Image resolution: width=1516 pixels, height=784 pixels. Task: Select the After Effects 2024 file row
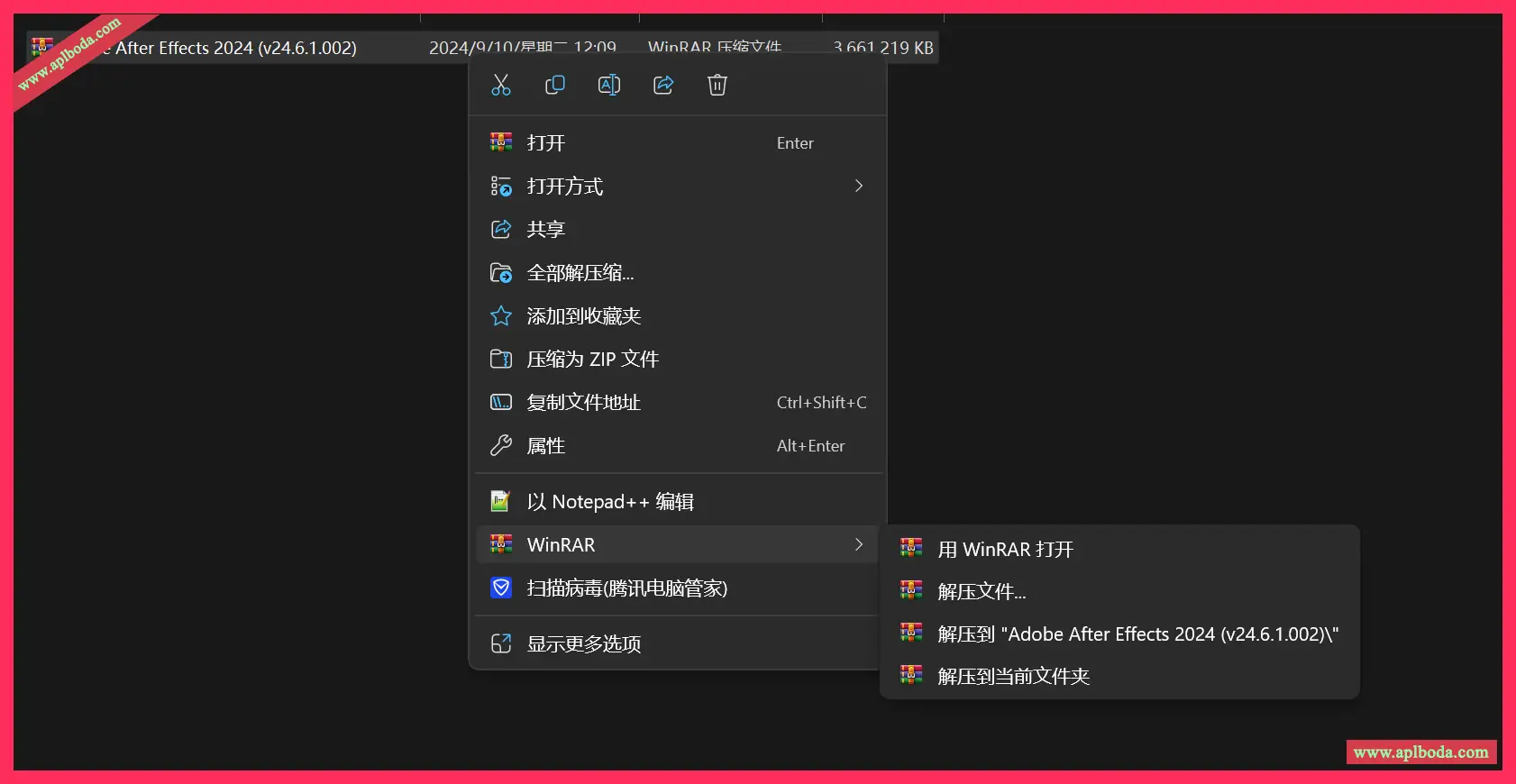(483, 48)
